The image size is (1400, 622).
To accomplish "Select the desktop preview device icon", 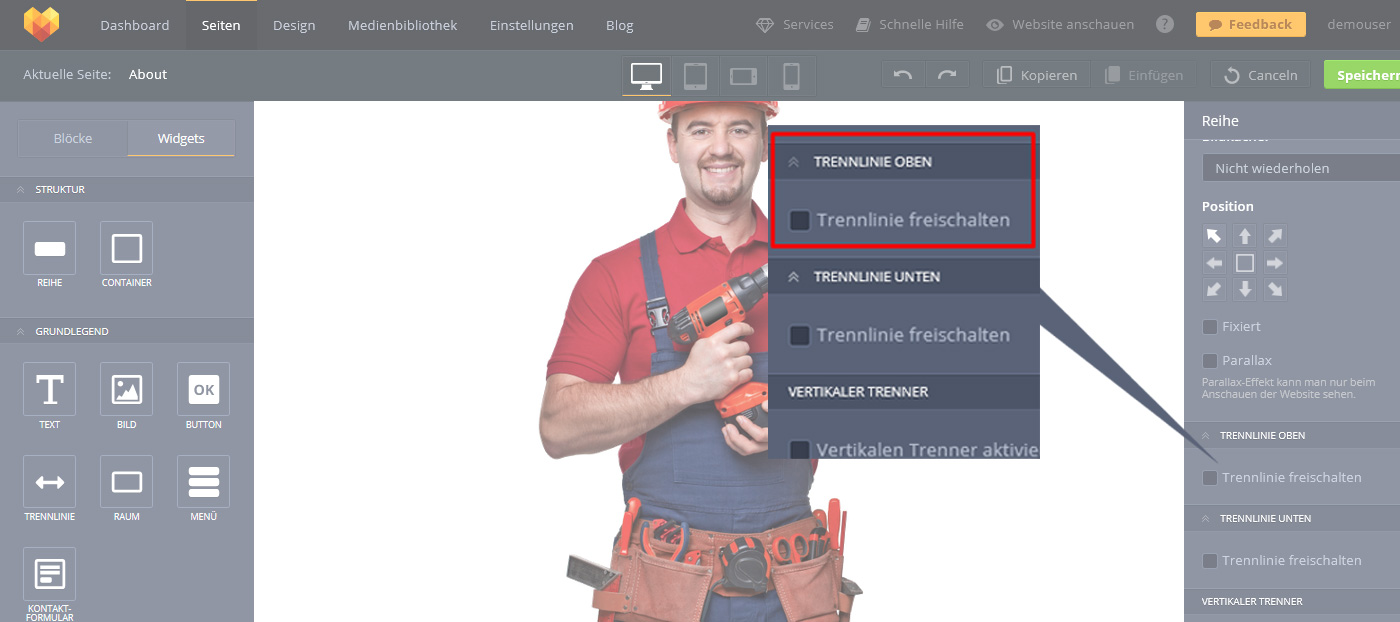I will tap(646, 76).
